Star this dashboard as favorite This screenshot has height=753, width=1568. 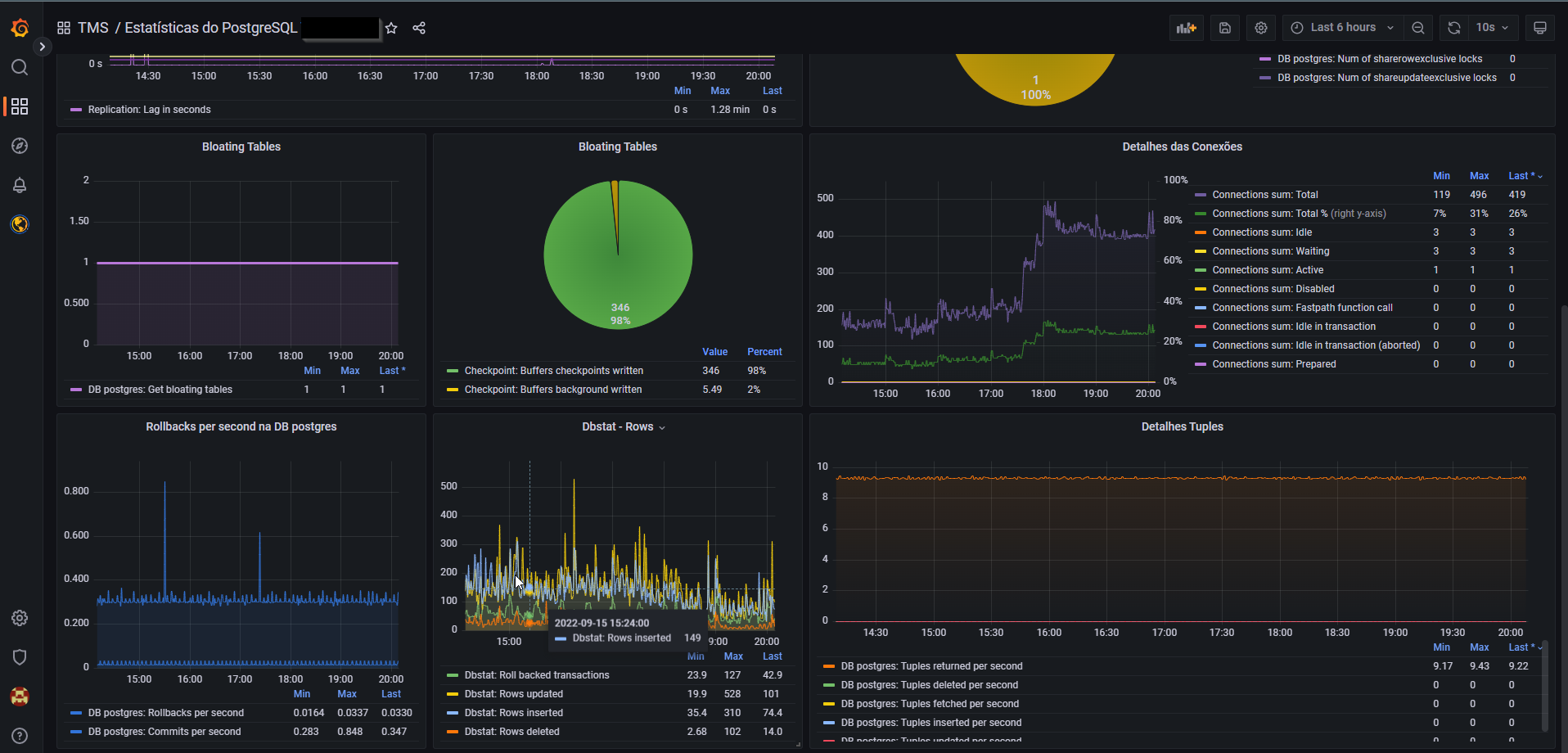[x=391, y=28]
